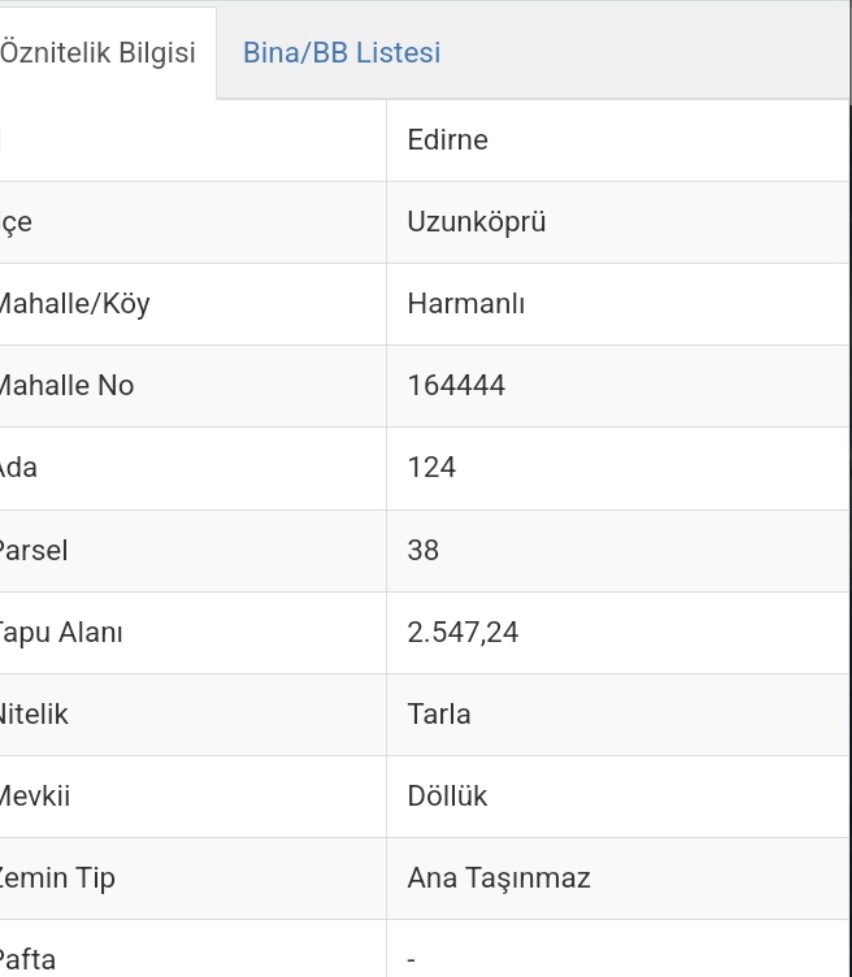This screenshot has width=852, height=977.
Task: Click the Mahalle No label cell
Action: pos(67,386)
